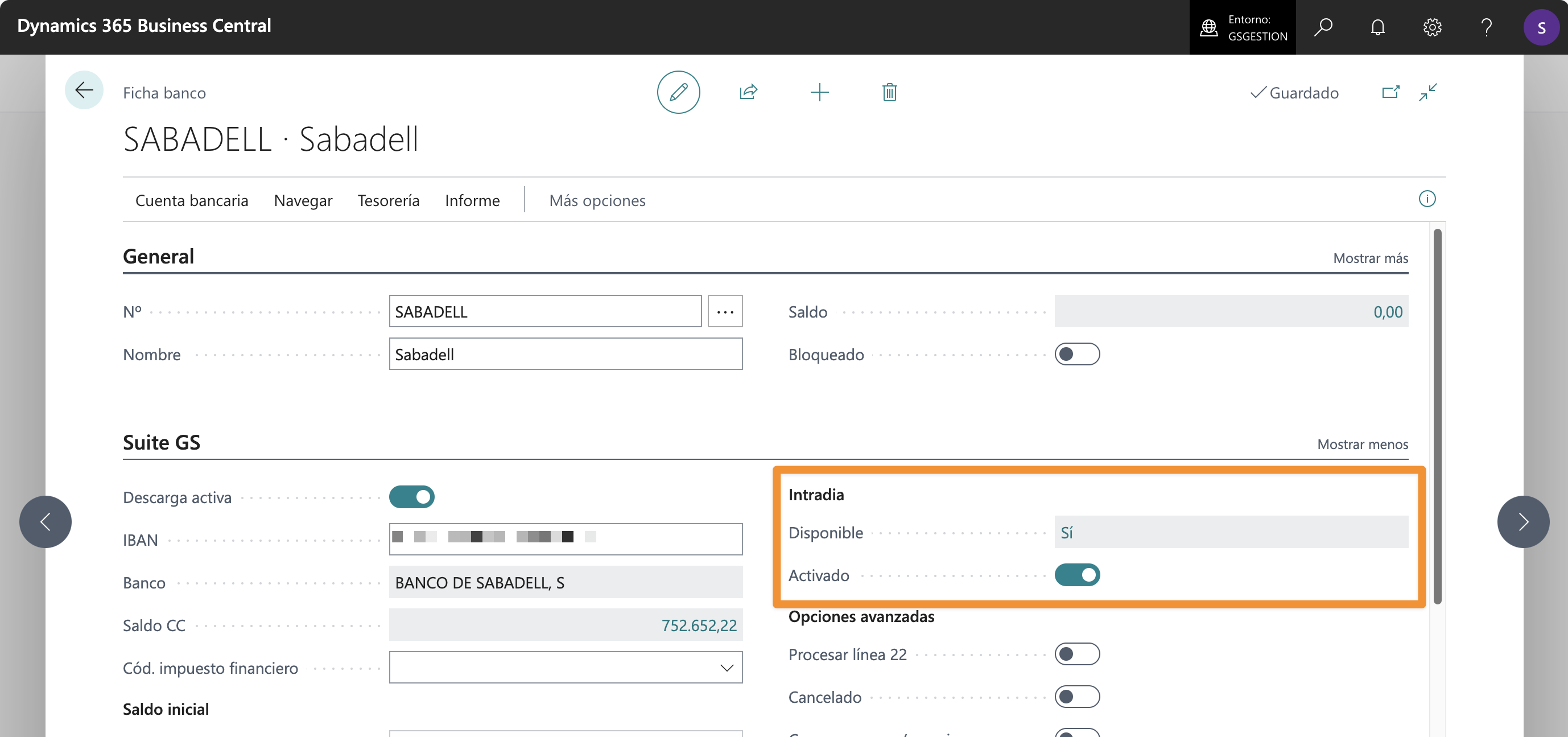The width and height of the screenshot is (1568, 737).
Task: Go to the previous record arrow
Action: pos(45,521)
